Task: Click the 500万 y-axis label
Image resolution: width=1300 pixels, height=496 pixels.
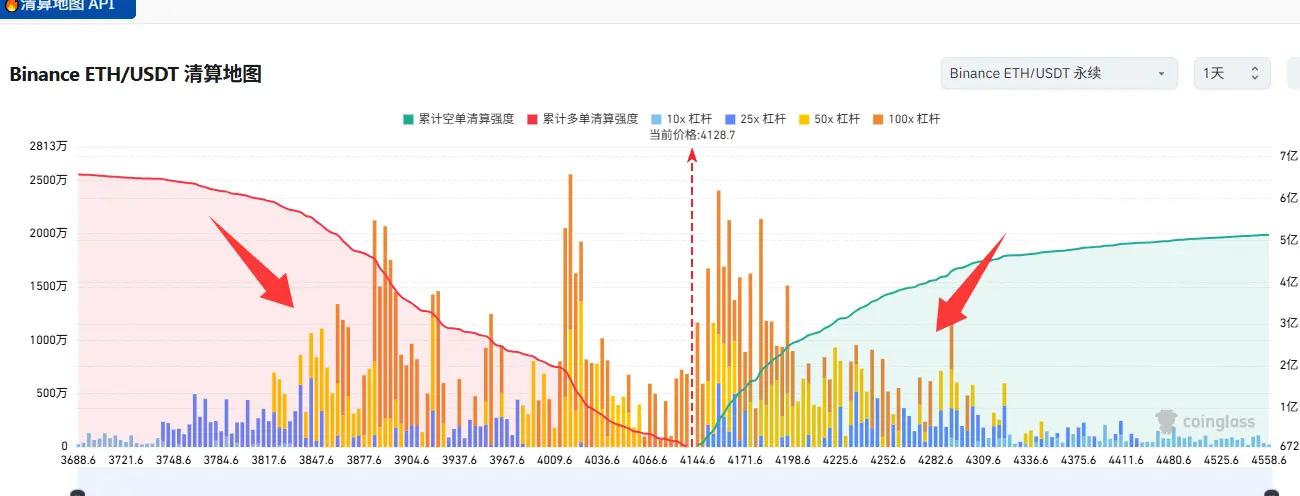Action: click(52, 393)
